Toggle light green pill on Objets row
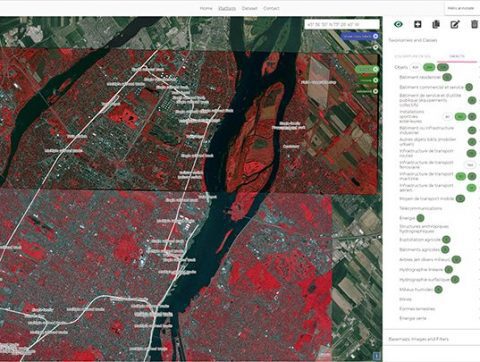480x362 pixels. [x=429, y=67]
